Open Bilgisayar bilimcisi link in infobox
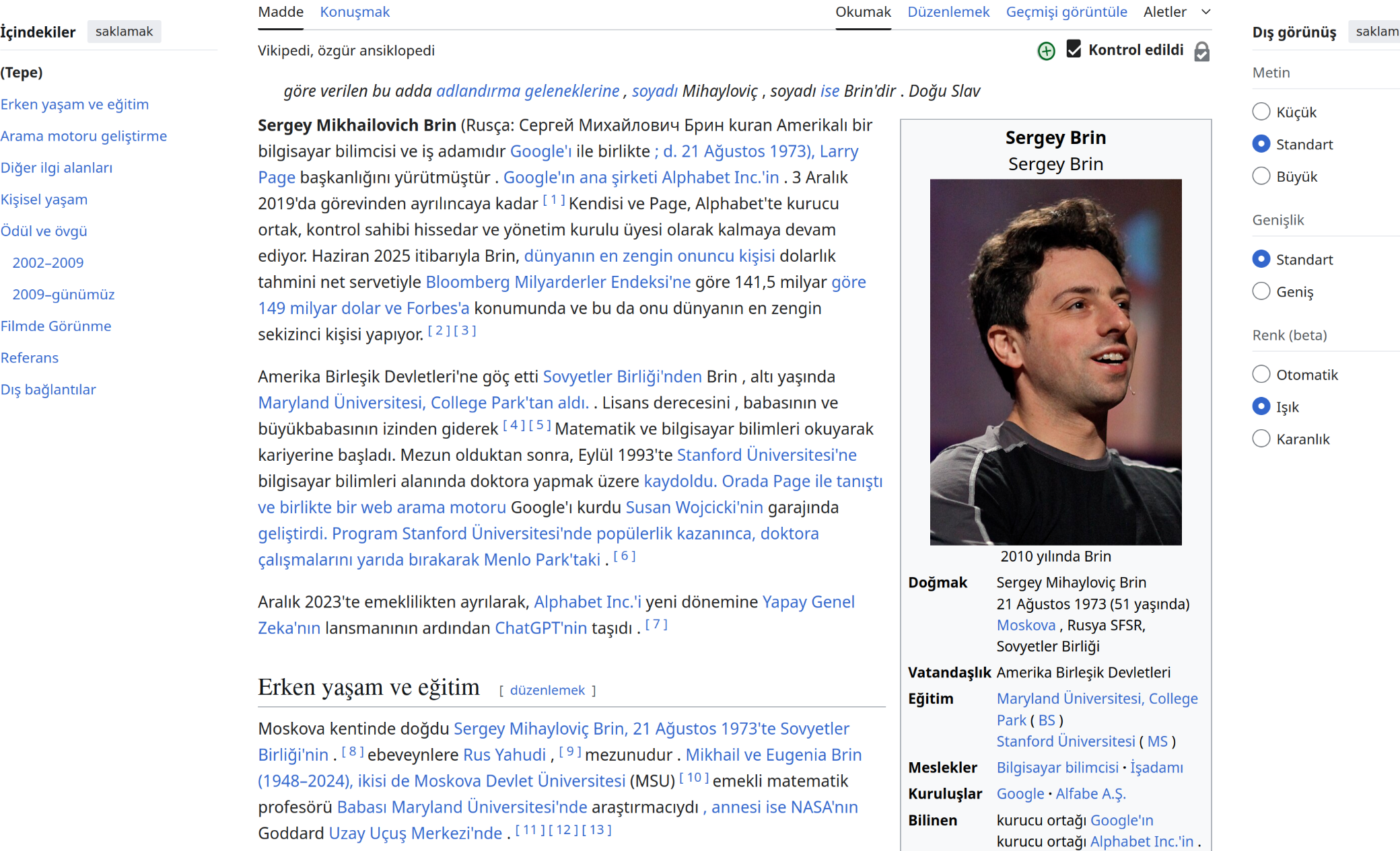The image size is (1400, 851). click(1057, 768)
